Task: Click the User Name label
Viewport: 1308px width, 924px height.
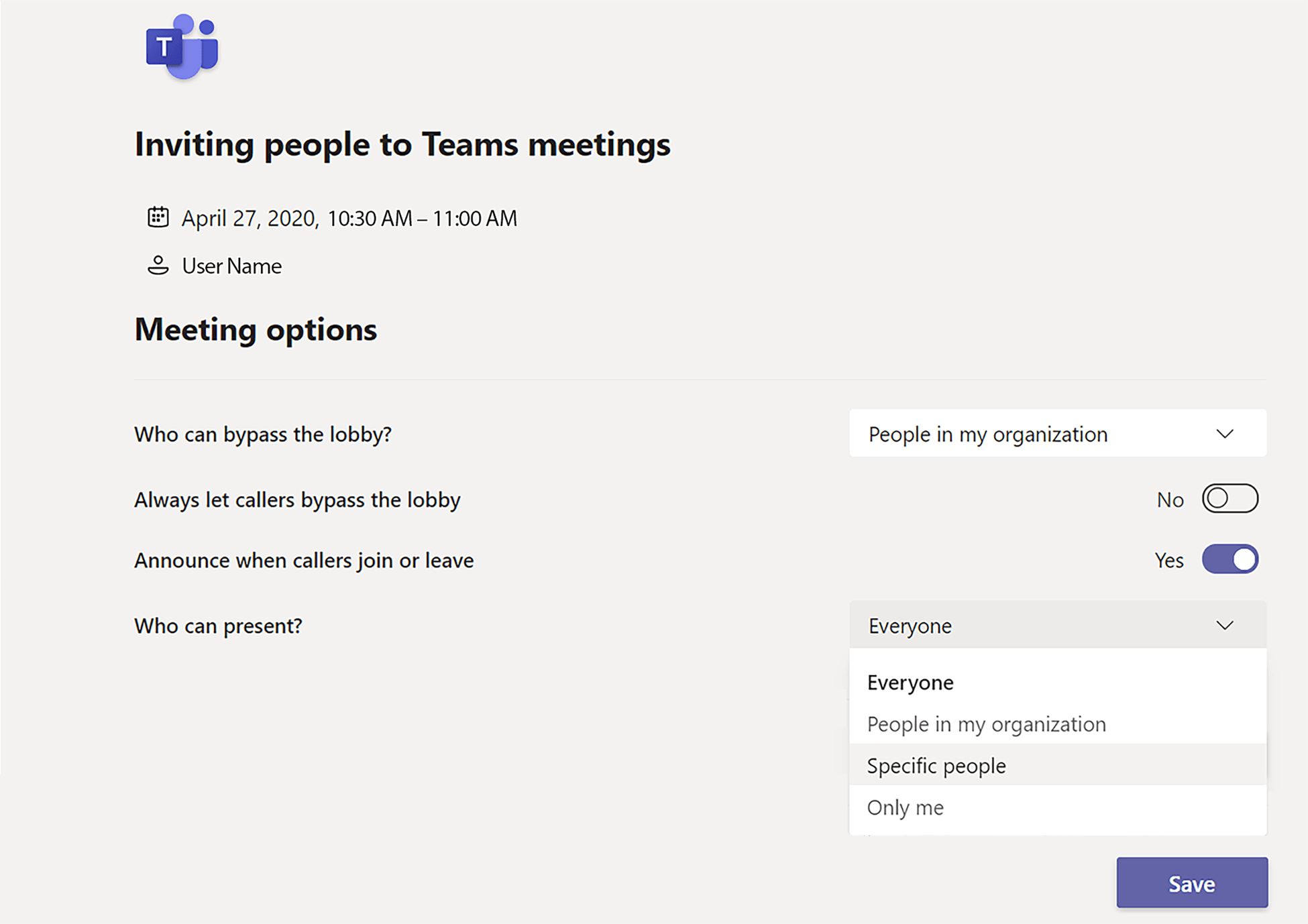Action: point(231,266)
